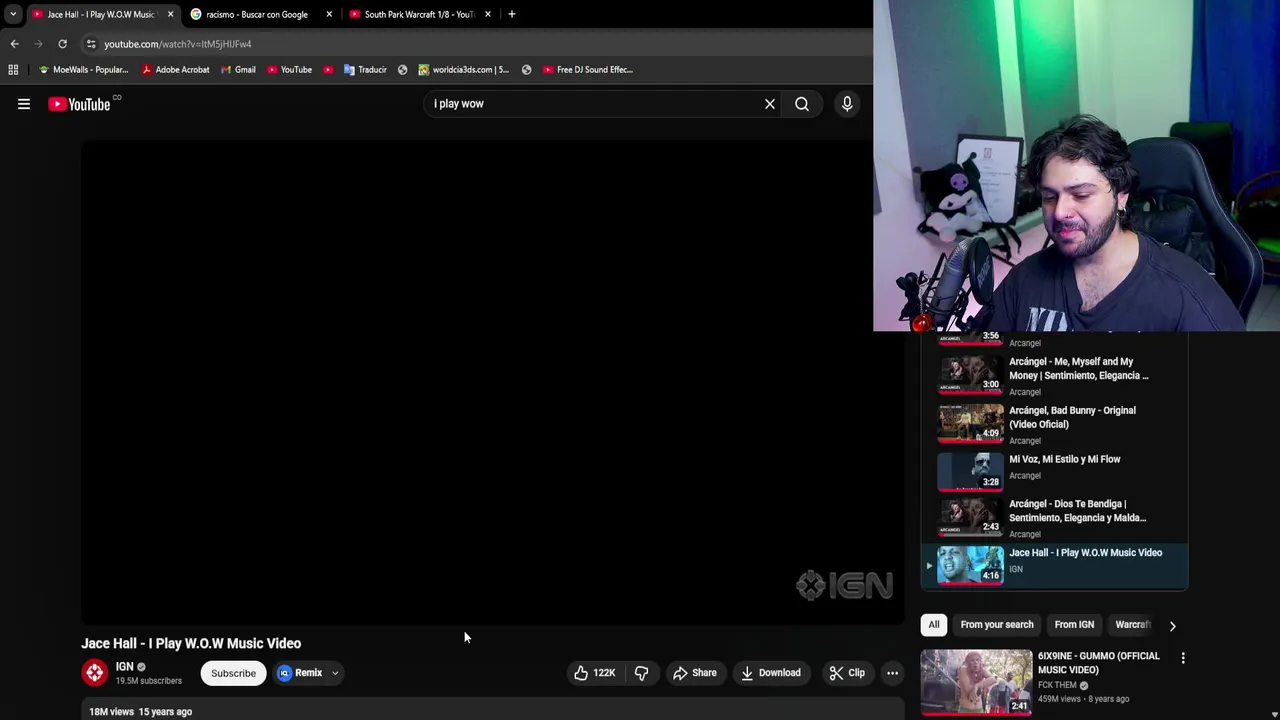Open IGN channel name link
This screenshot has height=720, width=1280.
click(124, 667)
